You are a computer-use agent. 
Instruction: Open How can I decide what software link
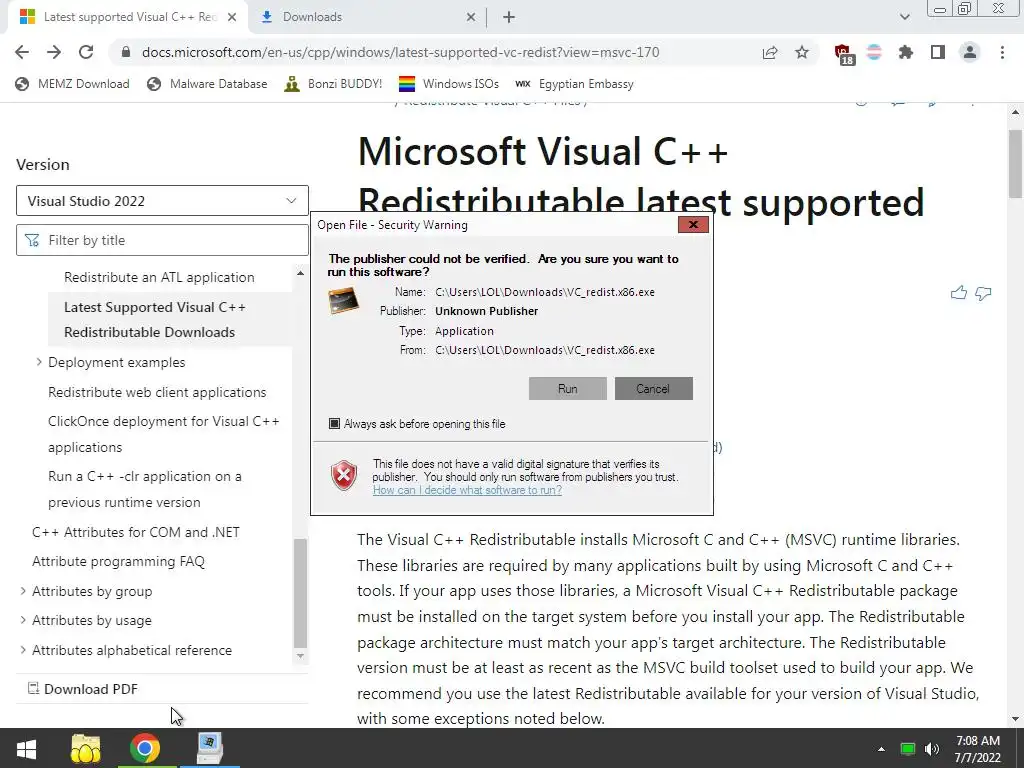pyautogui.click(x=467, y=490)
